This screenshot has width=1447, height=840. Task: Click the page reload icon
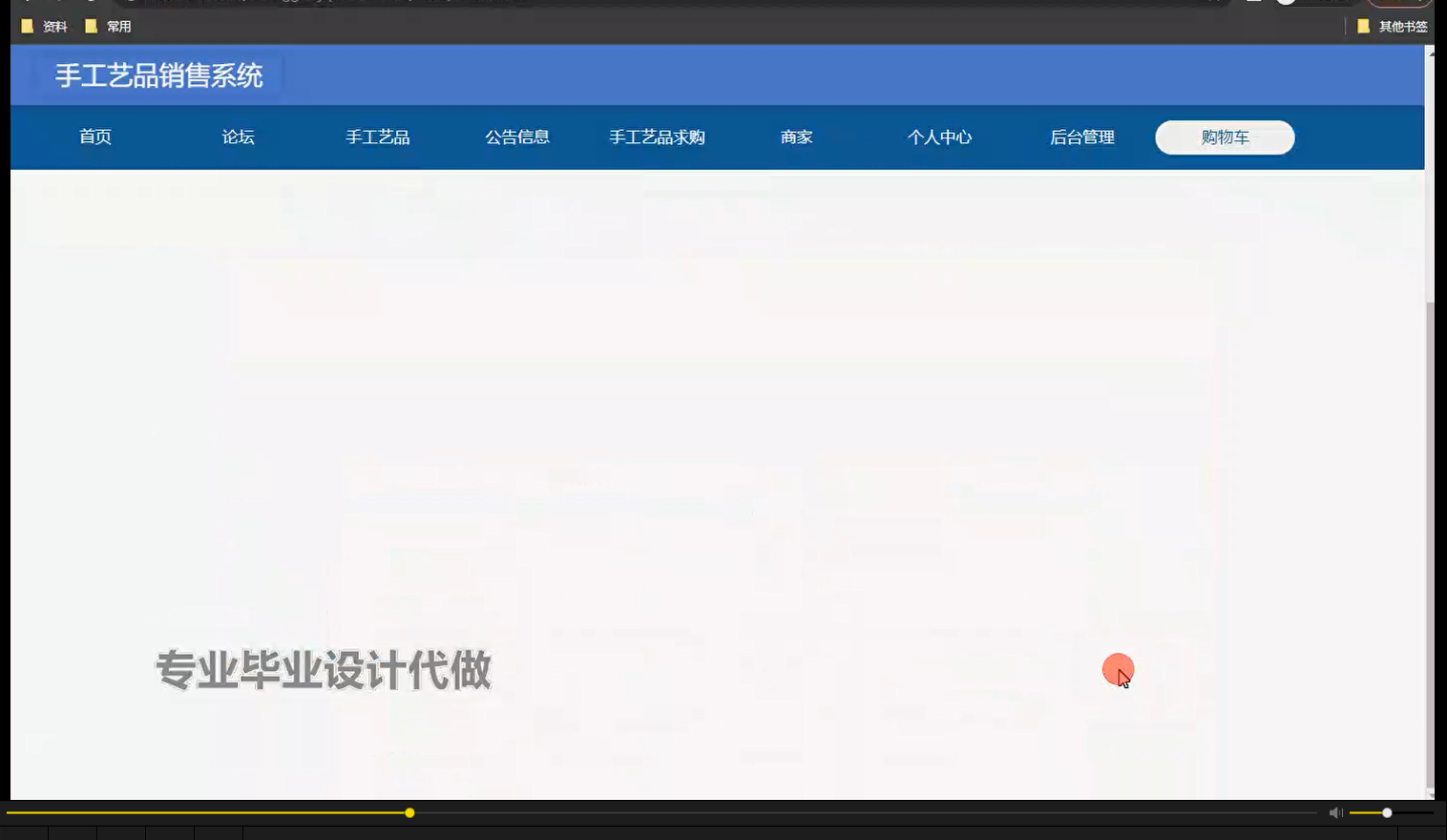coord(91,4)
